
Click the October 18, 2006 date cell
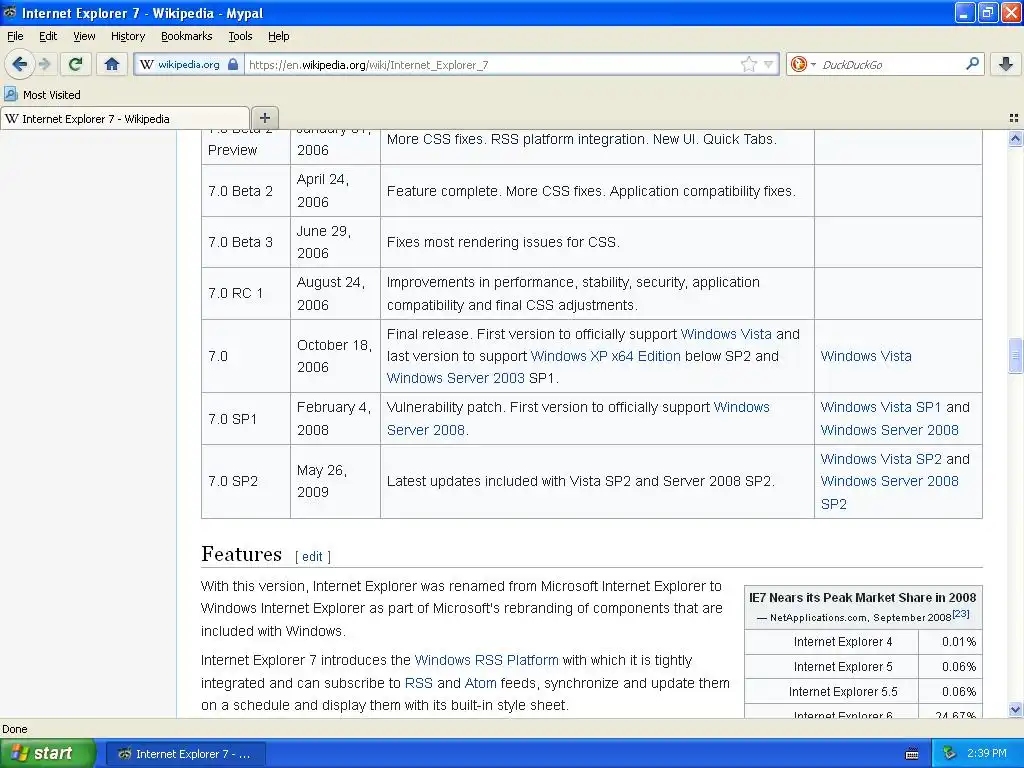(x=335, y=356)
